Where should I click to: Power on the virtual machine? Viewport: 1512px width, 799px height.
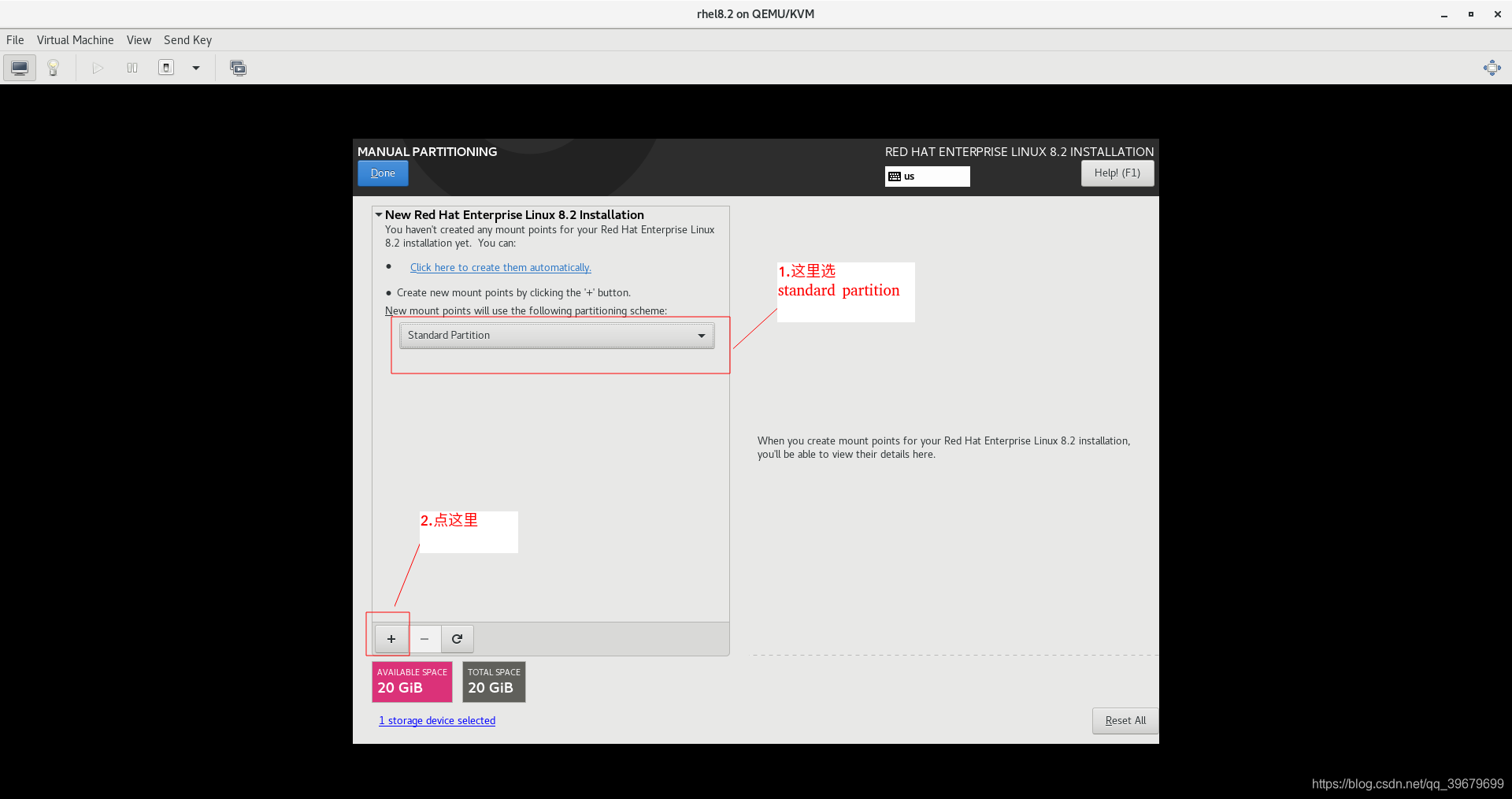pos(98,68)
